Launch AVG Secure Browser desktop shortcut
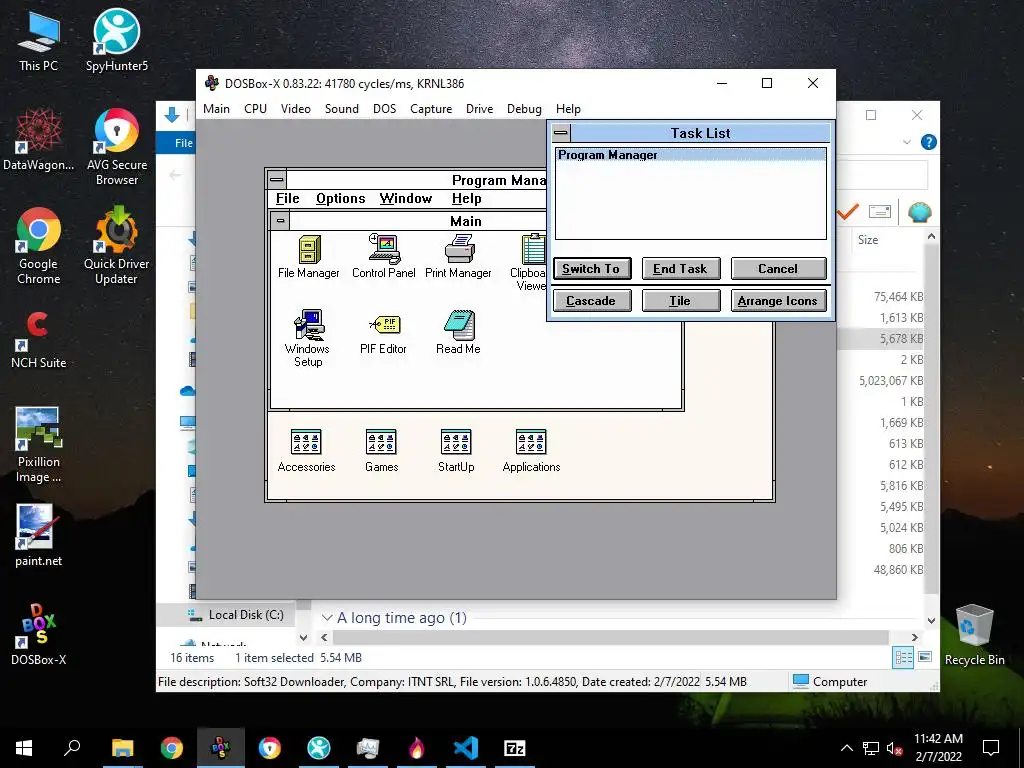The image size is (1024, 768). (x=117, y=146)
